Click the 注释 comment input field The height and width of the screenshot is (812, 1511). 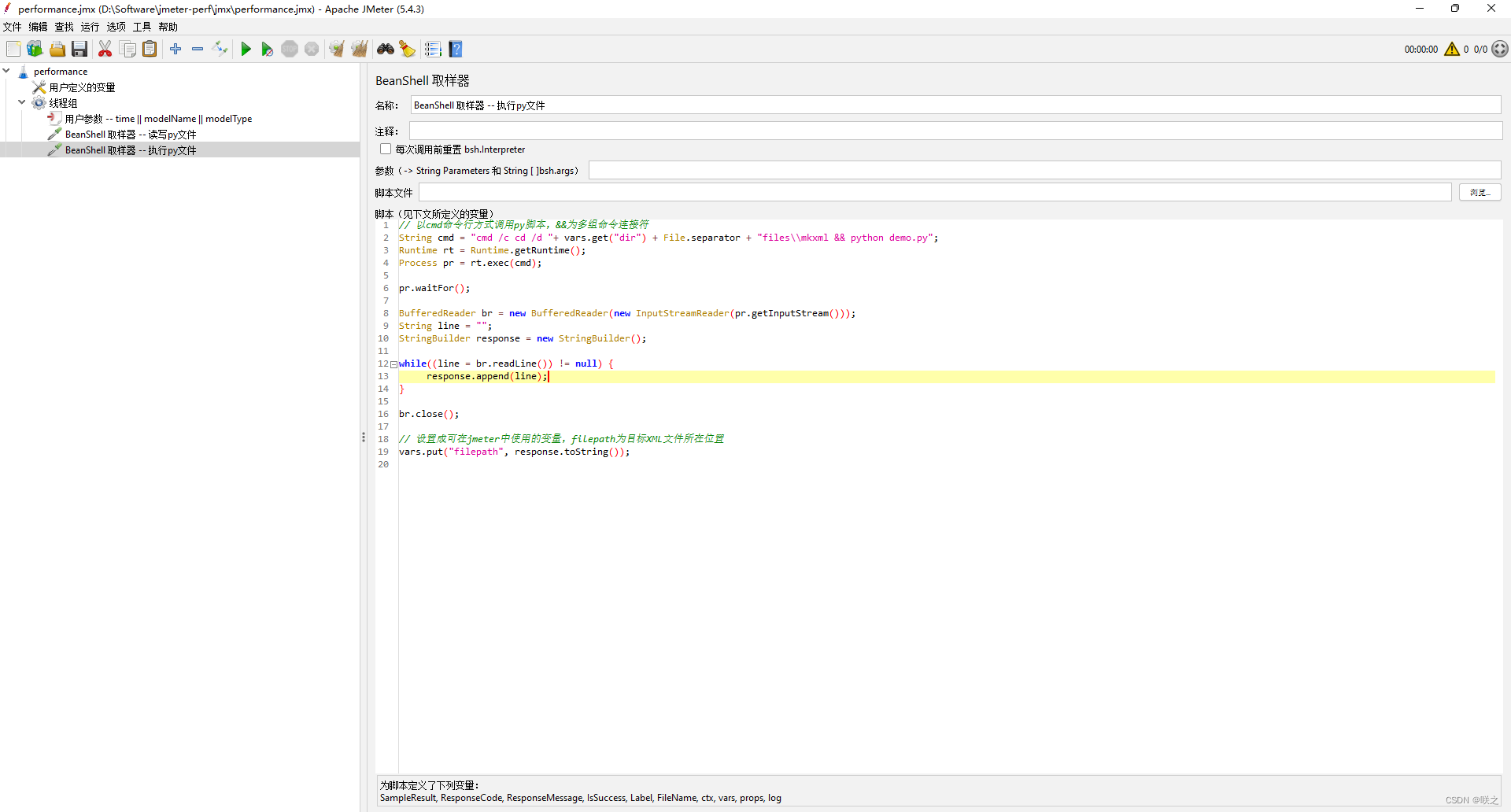[955, 131]
